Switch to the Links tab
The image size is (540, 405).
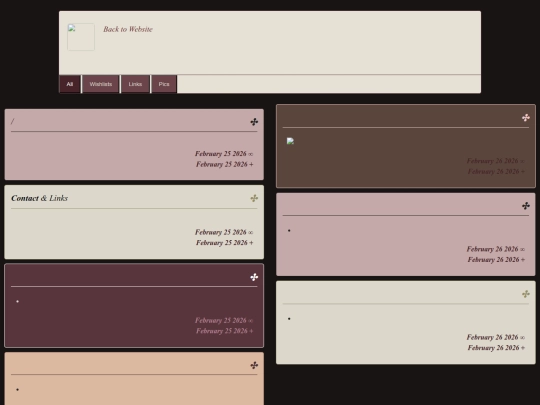click(135, 84)
